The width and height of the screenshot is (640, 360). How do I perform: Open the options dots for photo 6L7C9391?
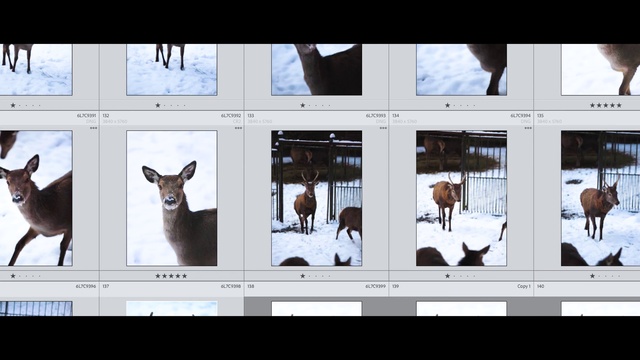coord(93,128)
